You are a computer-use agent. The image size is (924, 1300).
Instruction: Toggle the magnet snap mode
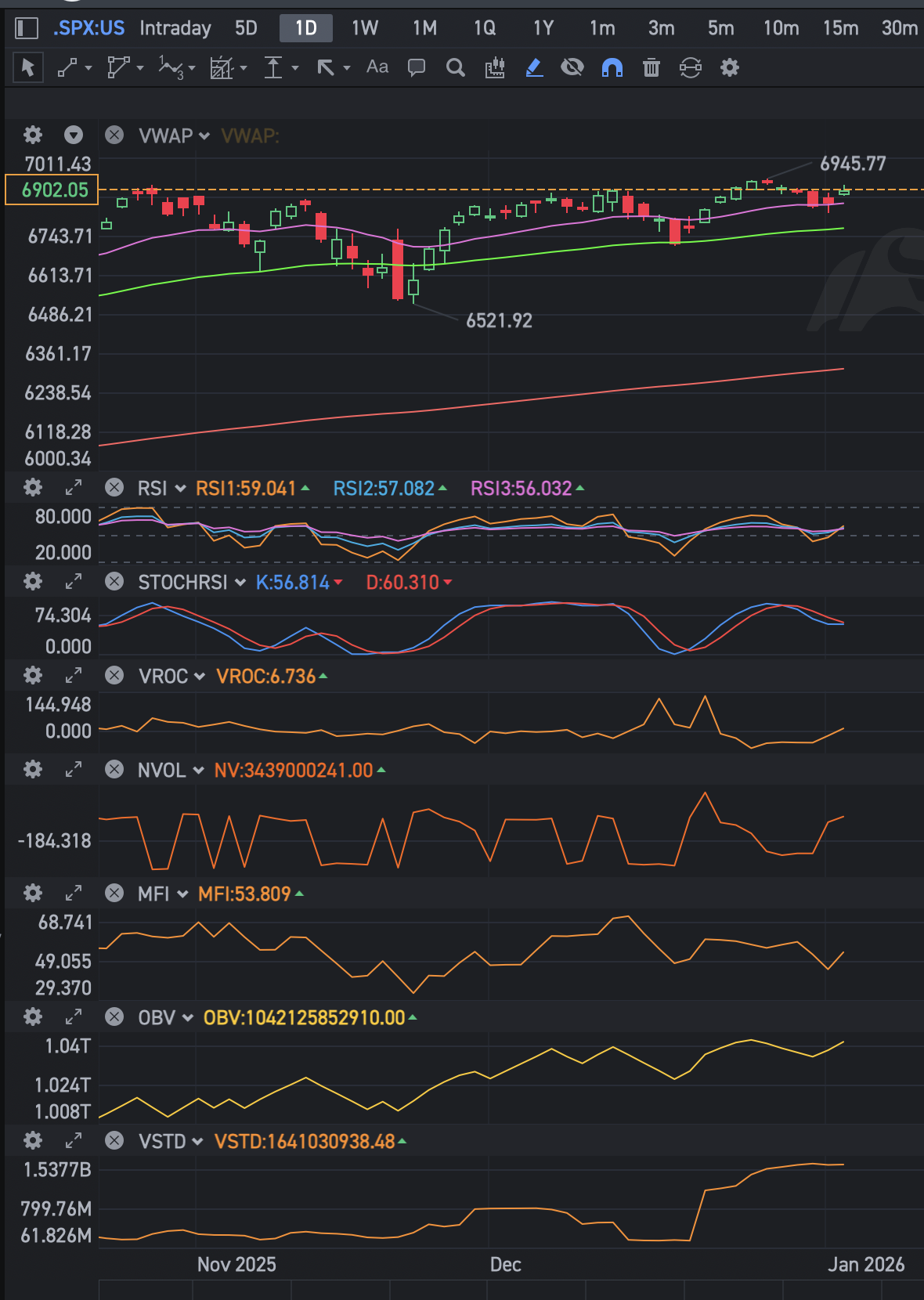[612, 68]
